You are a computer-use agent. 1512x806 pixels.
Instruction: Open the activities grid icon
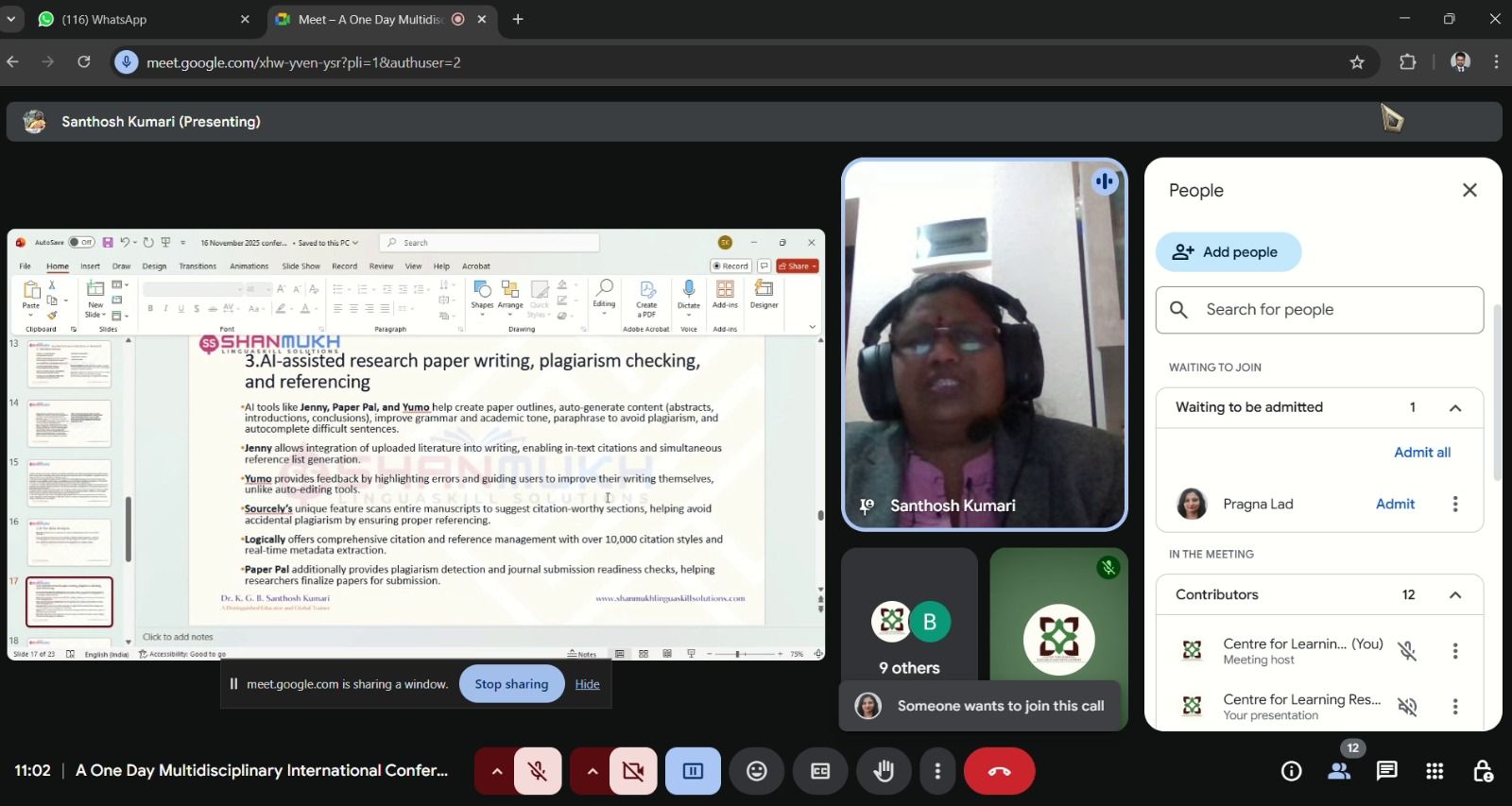[1435, 771]
